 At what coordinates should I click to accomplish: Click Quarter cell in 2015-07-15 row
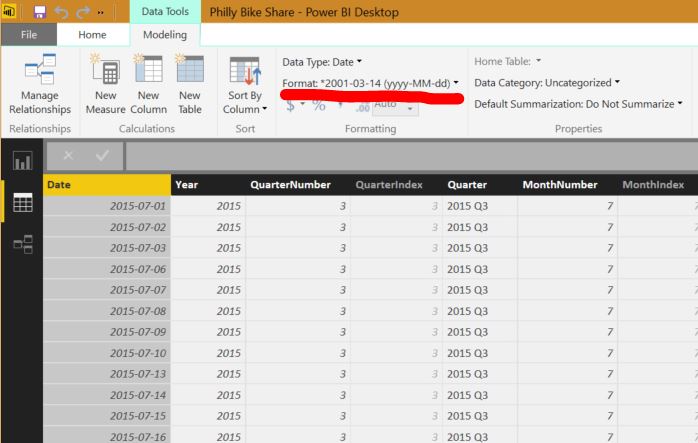tap(480, 416)
